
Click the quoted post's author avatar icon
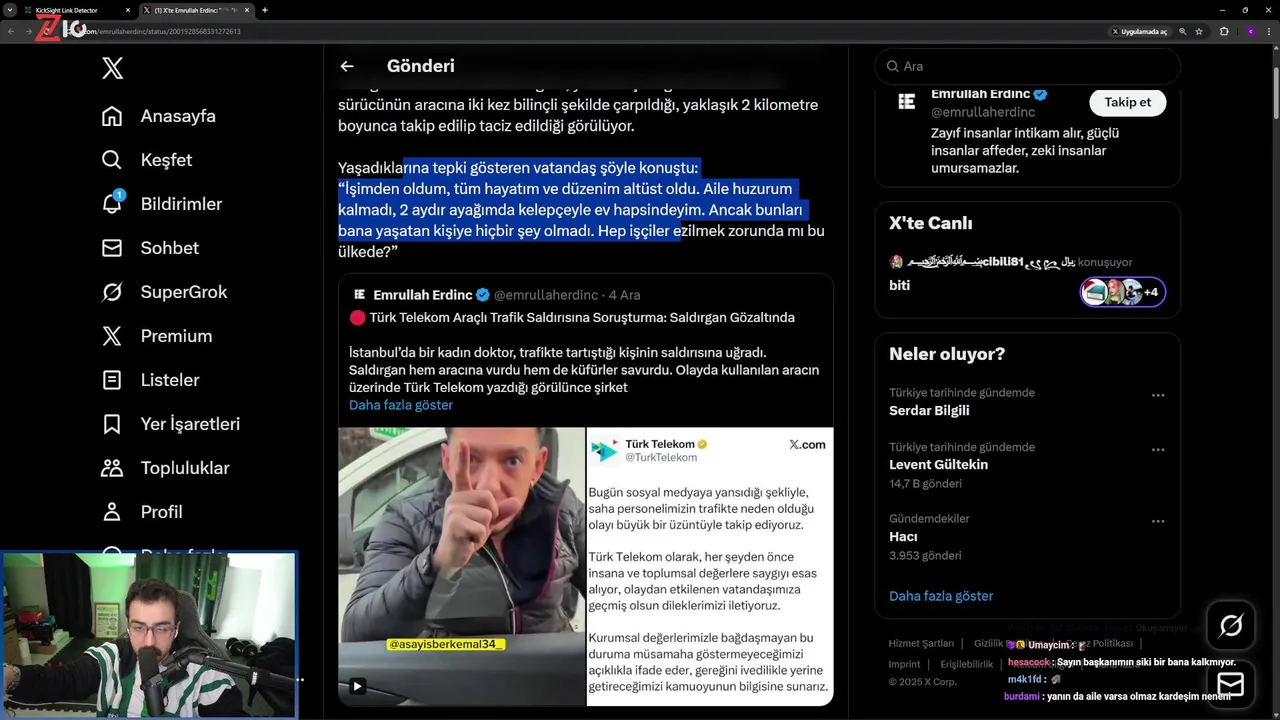click(359, 295)
